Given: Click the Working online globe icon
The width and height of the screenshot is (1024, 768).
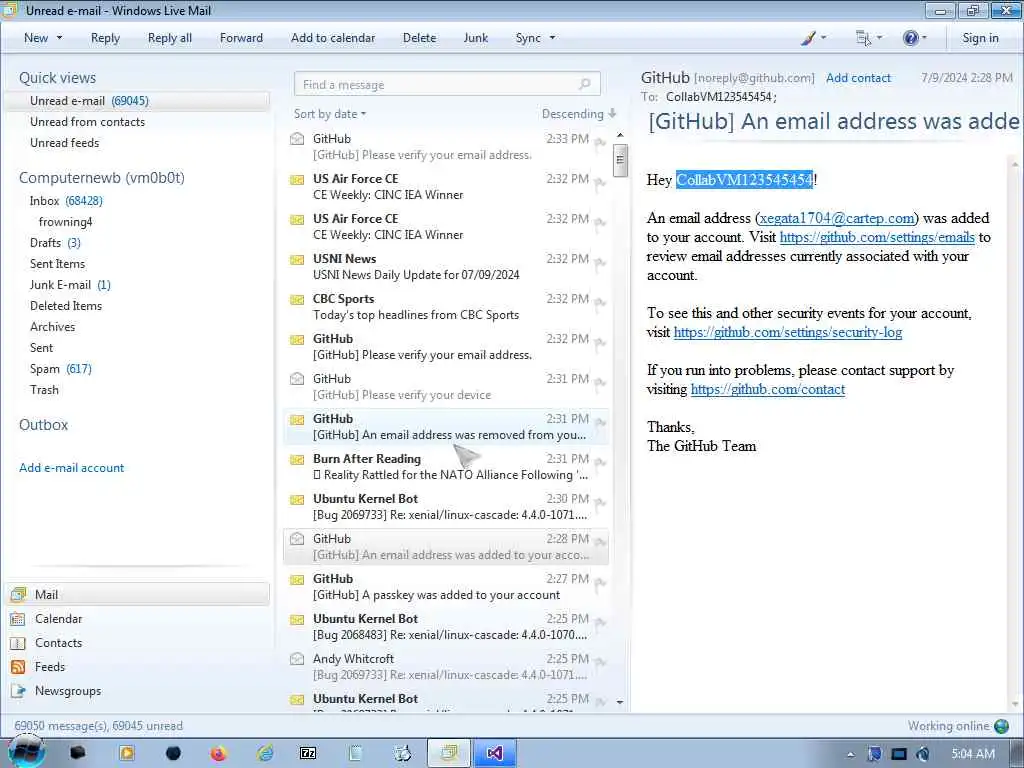Looking at the screenshot, I should tap(1001, 726).
